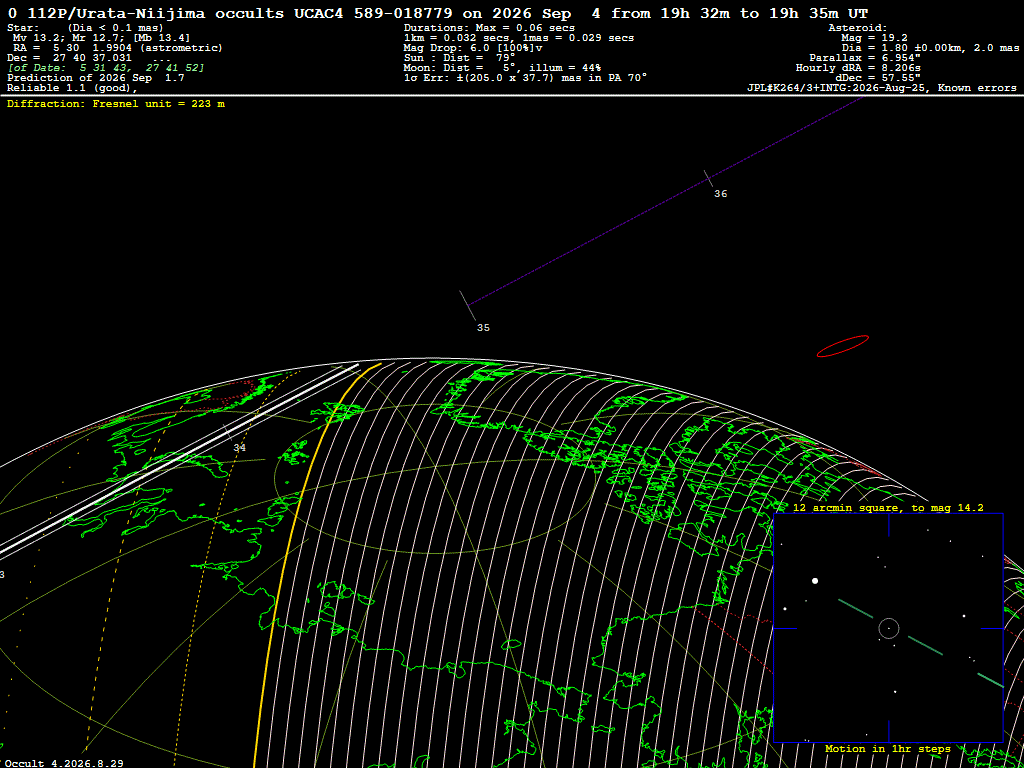Viewport: 1024px width, 768px height.
Task: Click the 35 minute time marker label
Action: 483,328
